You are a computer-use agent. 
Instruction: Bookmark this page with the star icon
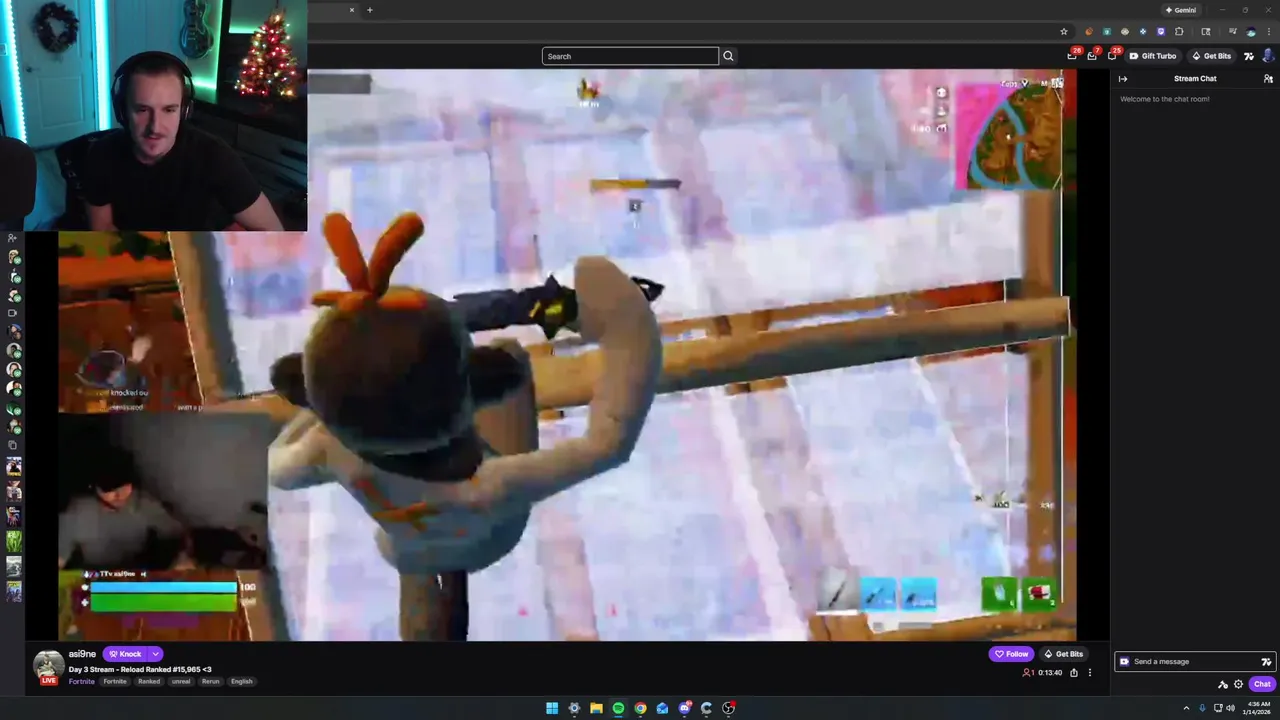1064,32
